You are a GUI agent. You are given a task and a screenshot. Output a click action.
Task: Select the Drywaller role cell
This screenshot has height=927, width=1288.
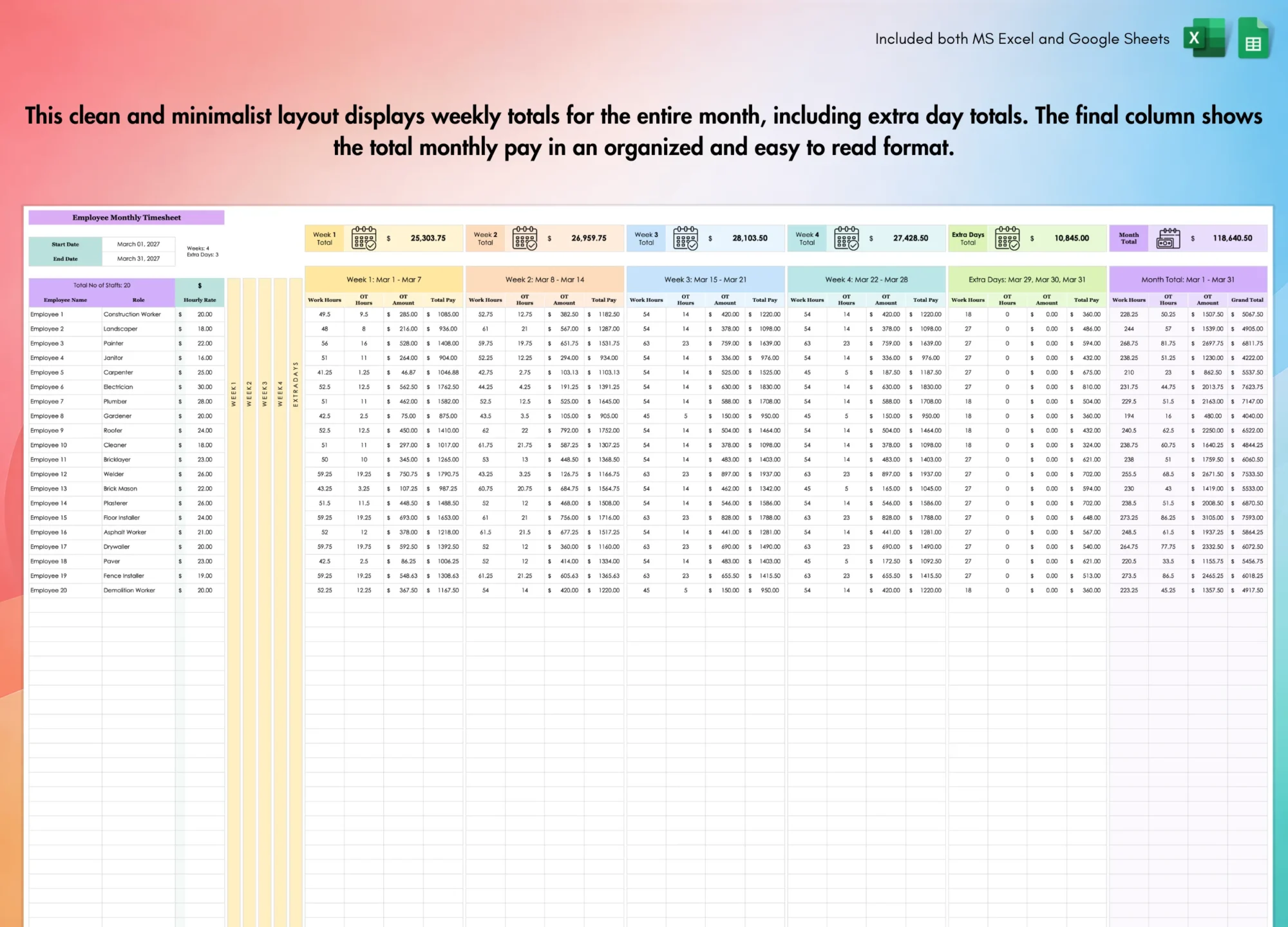pyautogui.click(x=138, y=547)
